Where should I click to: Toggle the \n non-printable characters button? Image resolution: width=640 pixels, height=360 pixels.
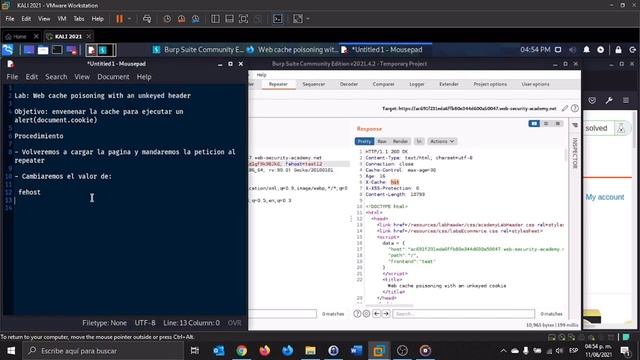coord(419,141)
